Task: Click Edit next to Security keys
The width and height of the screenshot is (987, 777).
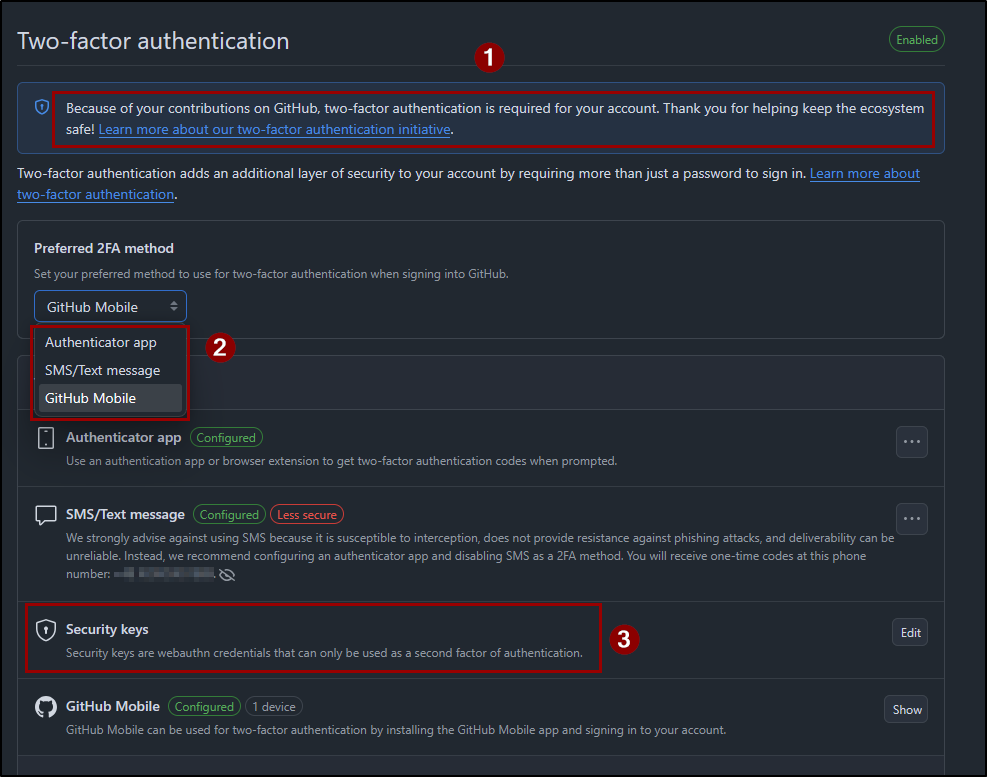Action: (909, 631)
